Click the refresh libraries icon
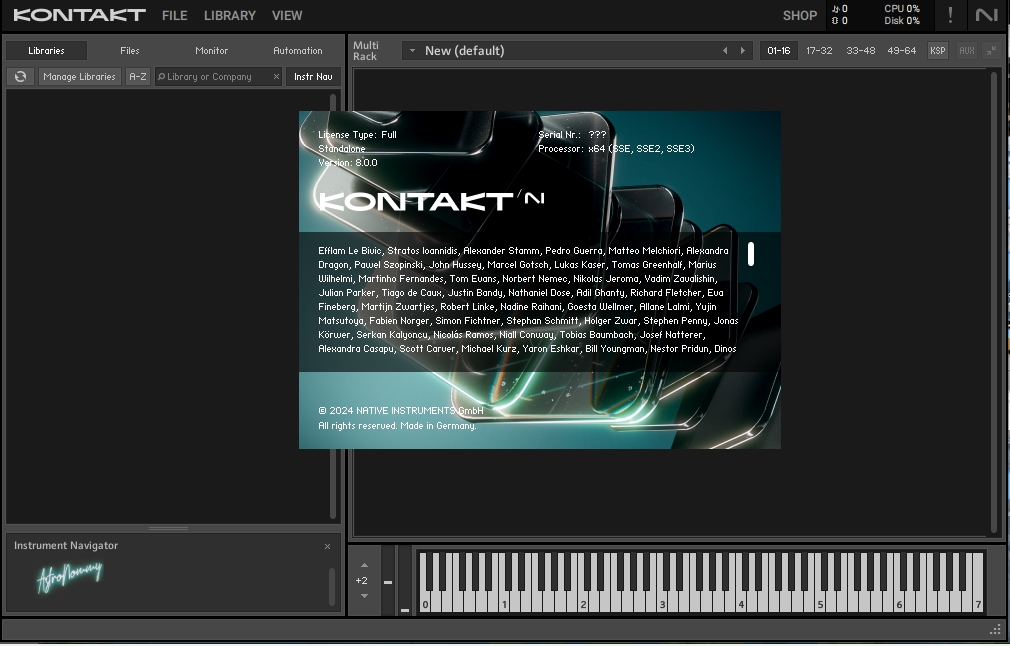Viewport: 1010px width, 646px height. pyautogui.click(x=21, y=77)
